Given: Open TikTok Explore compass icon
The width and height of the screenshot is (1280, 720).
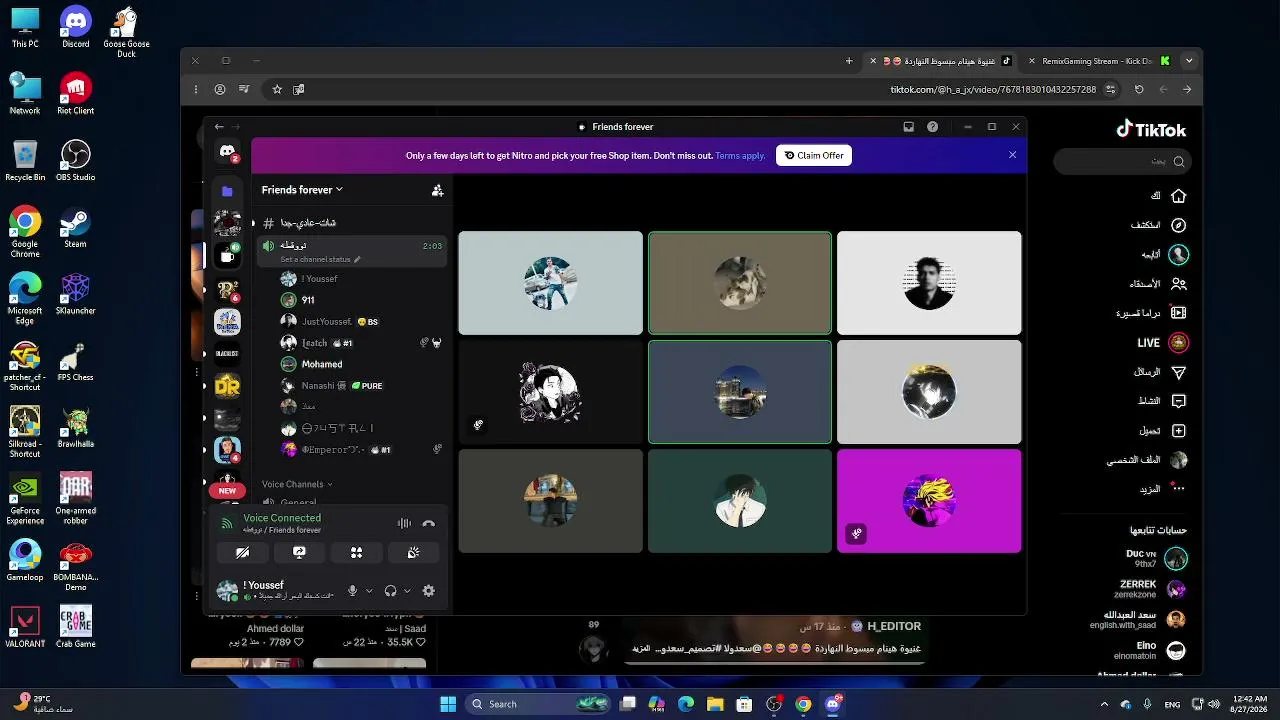Looking at the screenshot, I should pos(1178,225).
